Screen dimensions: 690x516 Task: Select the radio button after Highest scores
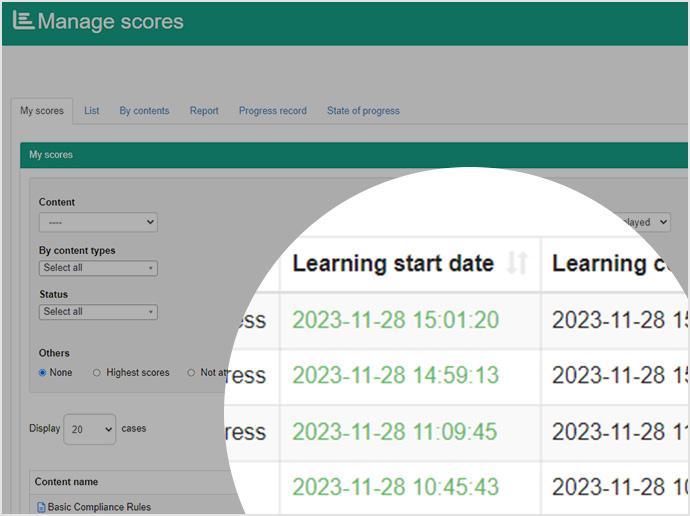(x=191, y=373)
